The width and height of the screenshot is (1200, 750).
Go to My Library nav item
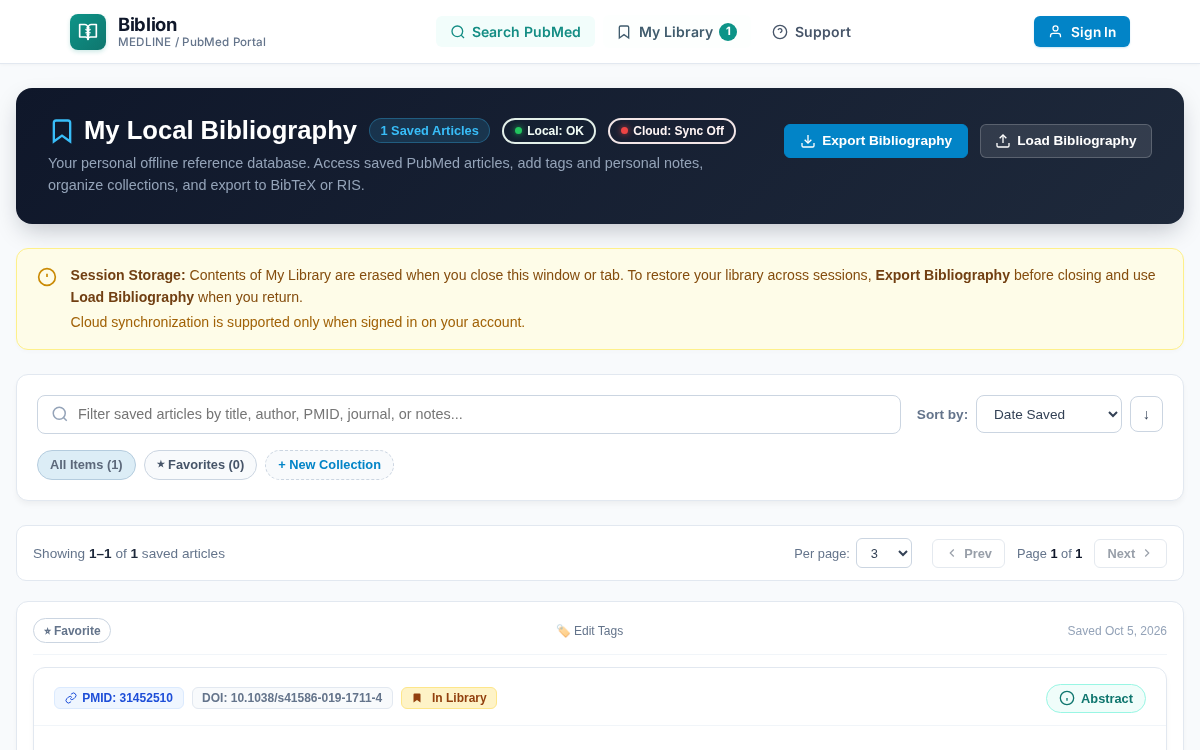[x=676, y=32]
